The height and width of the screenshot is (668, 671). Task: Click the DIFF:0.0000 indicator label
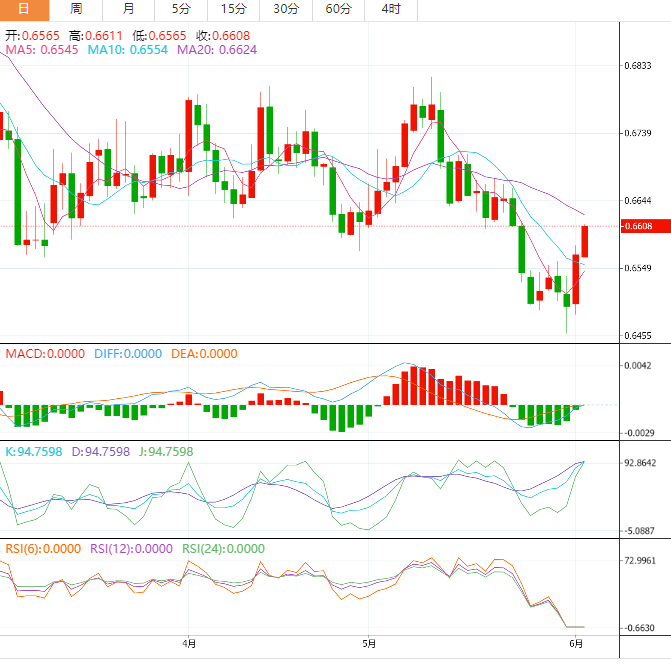(128, 354)
